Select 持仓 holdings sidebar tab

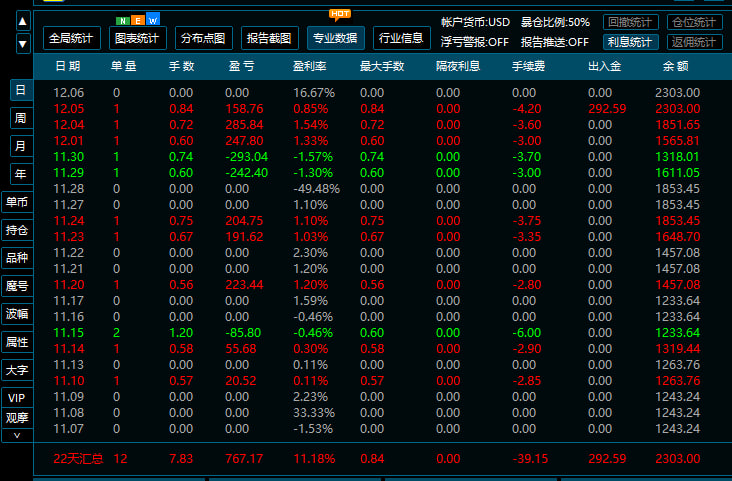[17, 230]
